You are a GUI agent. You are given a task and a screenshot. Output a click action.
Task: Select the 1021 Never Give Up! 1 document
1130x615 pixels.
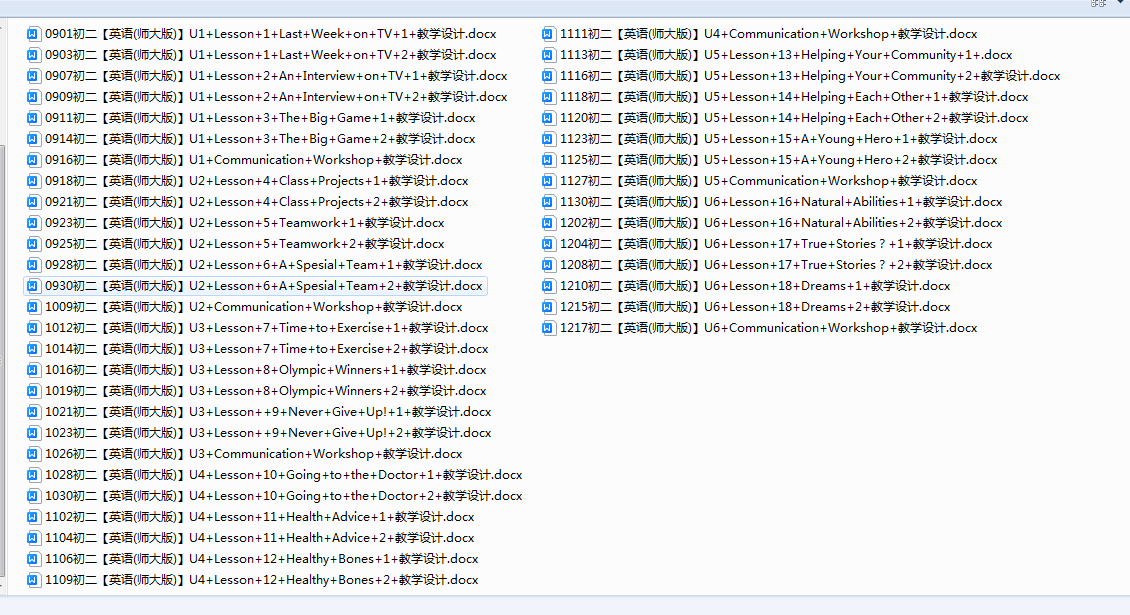[x=267, y=412]
